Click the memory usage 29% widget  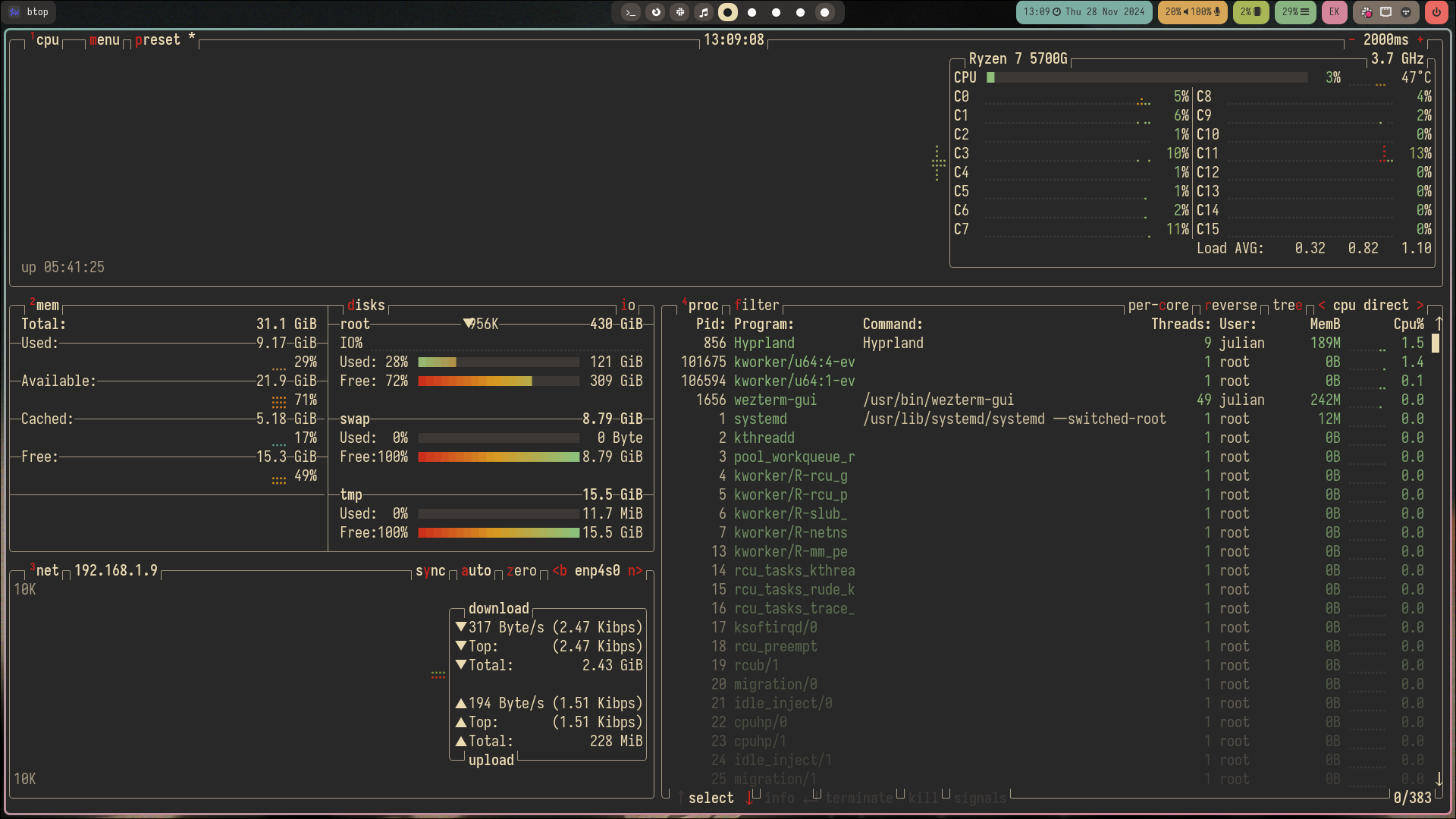point(1295,12)
